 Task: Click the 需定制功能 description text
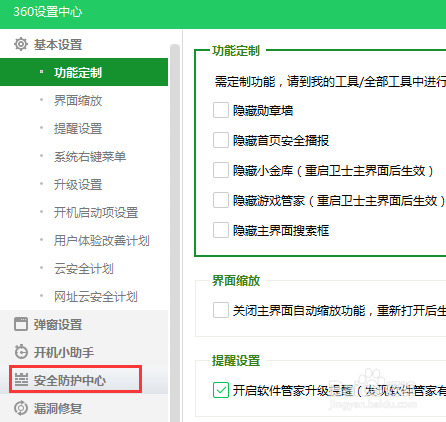click(x=330, y=81)
